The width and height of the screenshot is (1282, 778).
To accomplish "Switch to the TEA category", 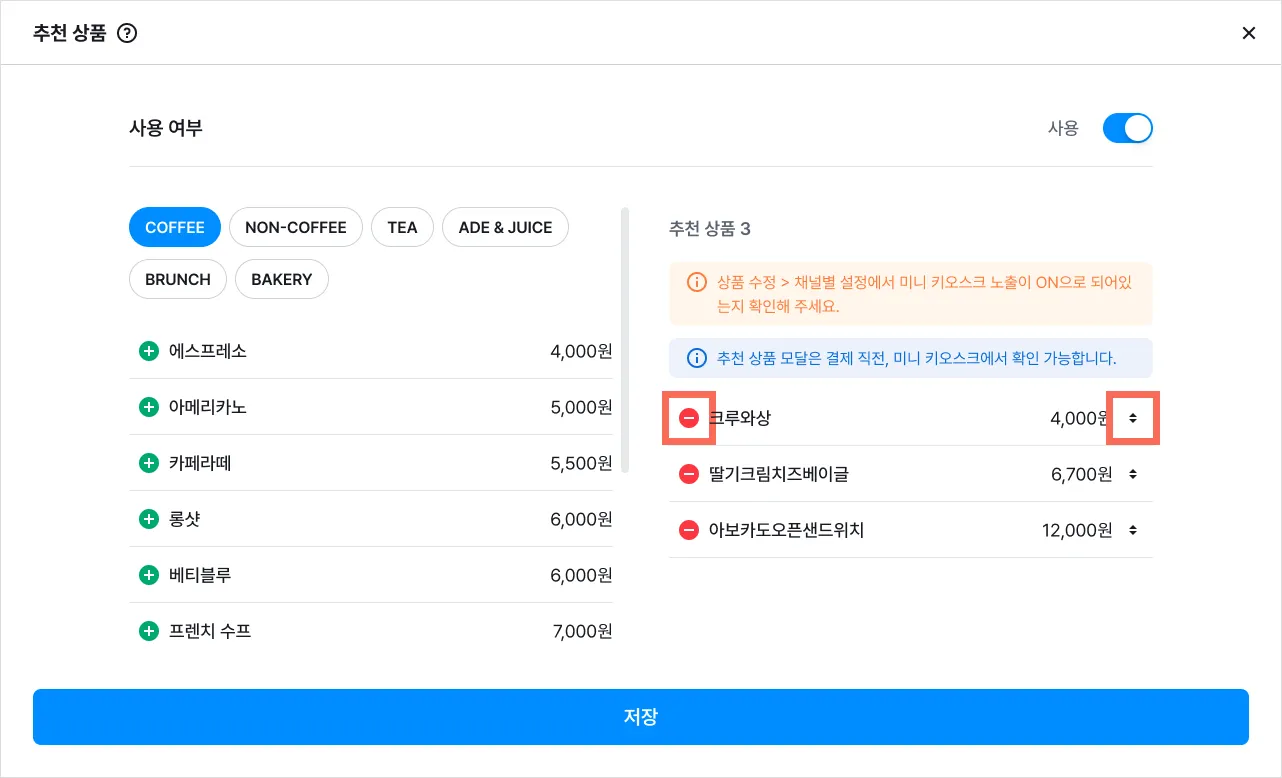I will 402,227.
